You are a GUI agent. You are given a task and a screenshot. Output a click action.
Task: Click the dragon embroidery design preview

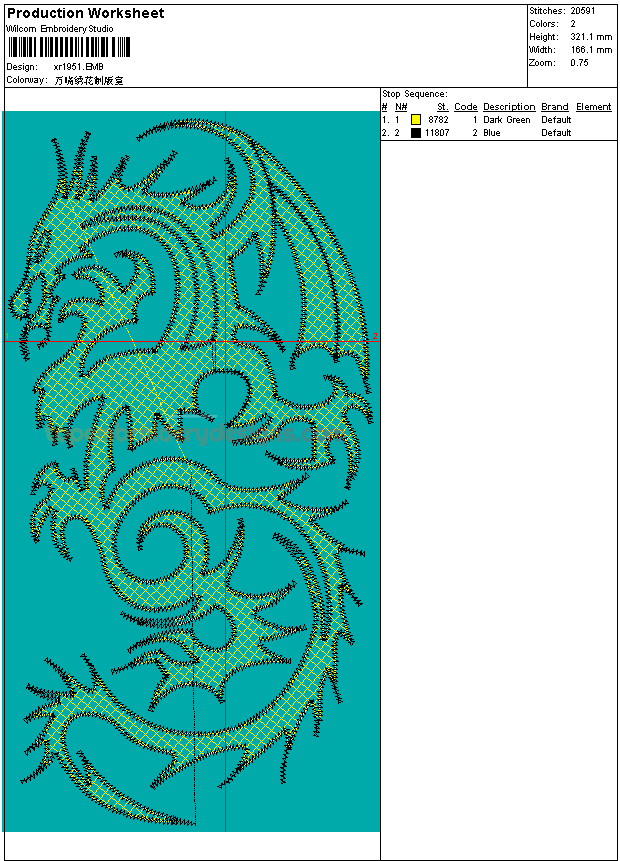[192, 471]
